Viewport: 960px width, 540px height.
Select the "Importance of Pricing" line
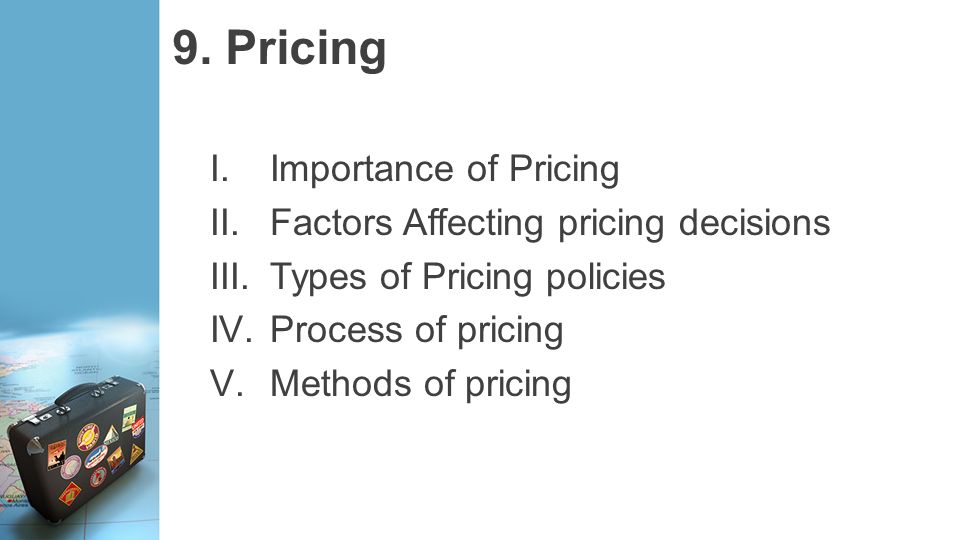444,168
